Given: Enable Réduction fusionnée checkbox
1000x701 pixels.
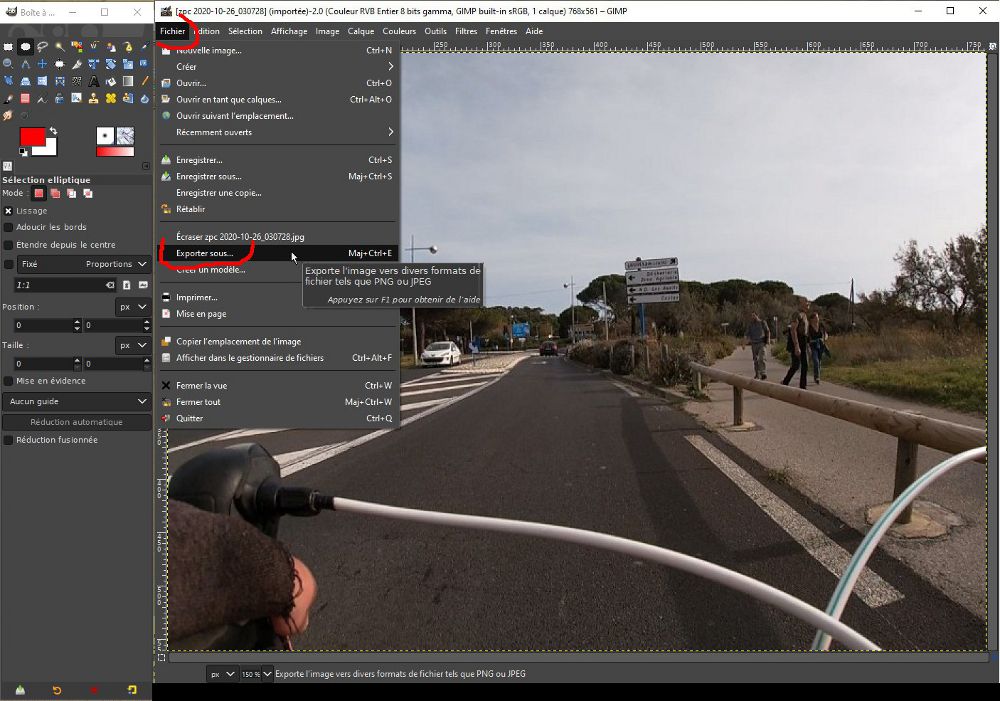Looking at the screenshot, I should [8, 440].
